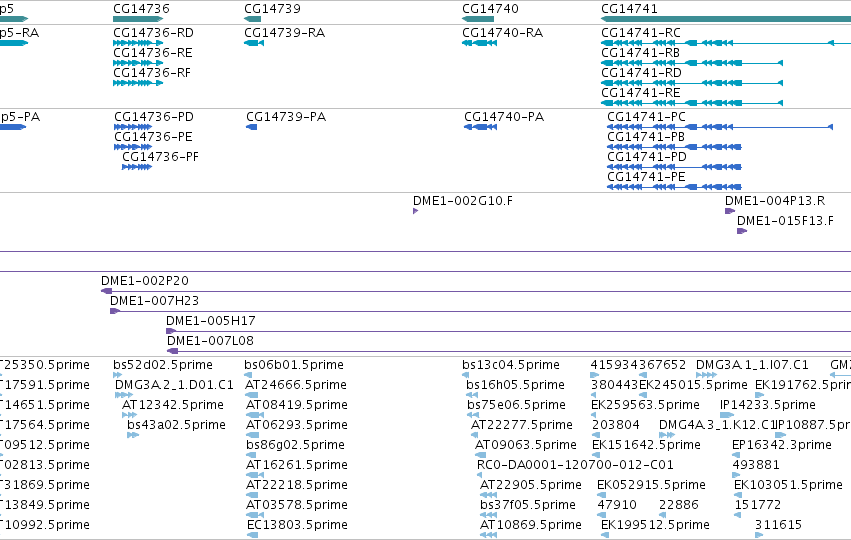Select the RC0-DA0001-120700-012-C01 EST label
This screenshot has height=540, width=851.
click(575, 465)
